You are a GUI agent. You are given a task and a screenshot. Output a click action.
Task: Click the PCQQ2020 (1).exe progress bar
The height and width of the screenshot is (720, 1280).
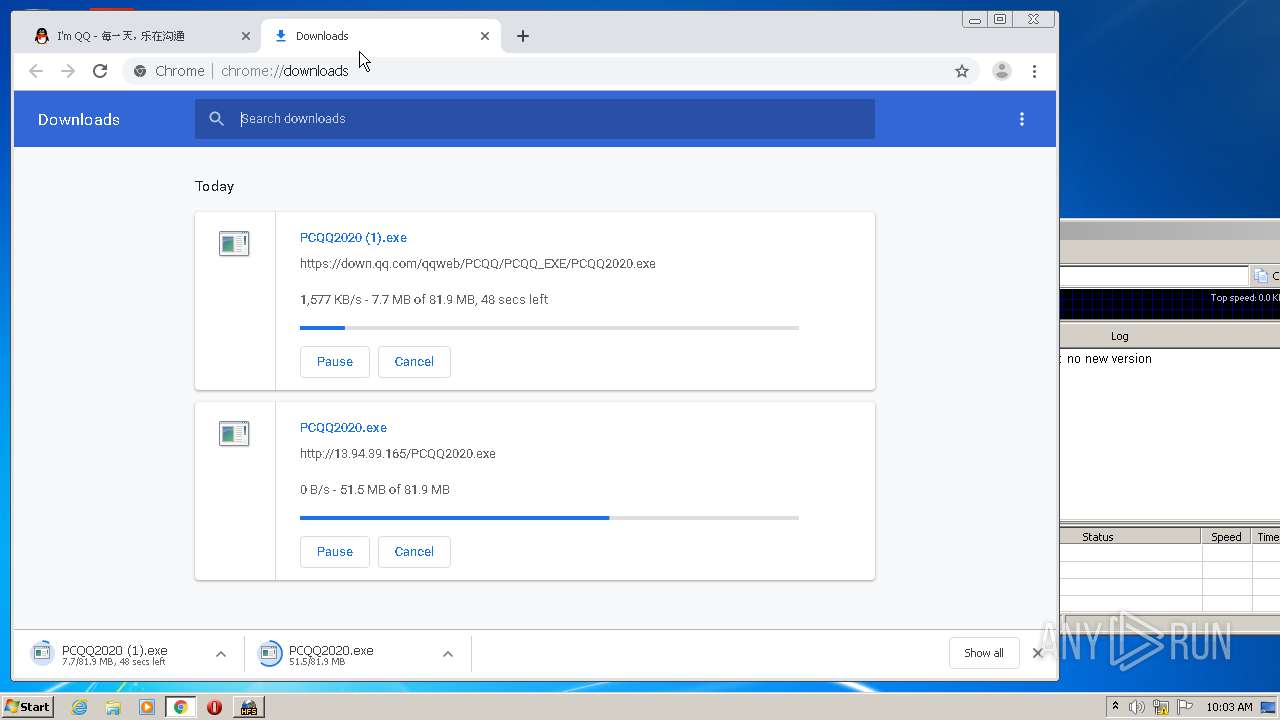549,328
